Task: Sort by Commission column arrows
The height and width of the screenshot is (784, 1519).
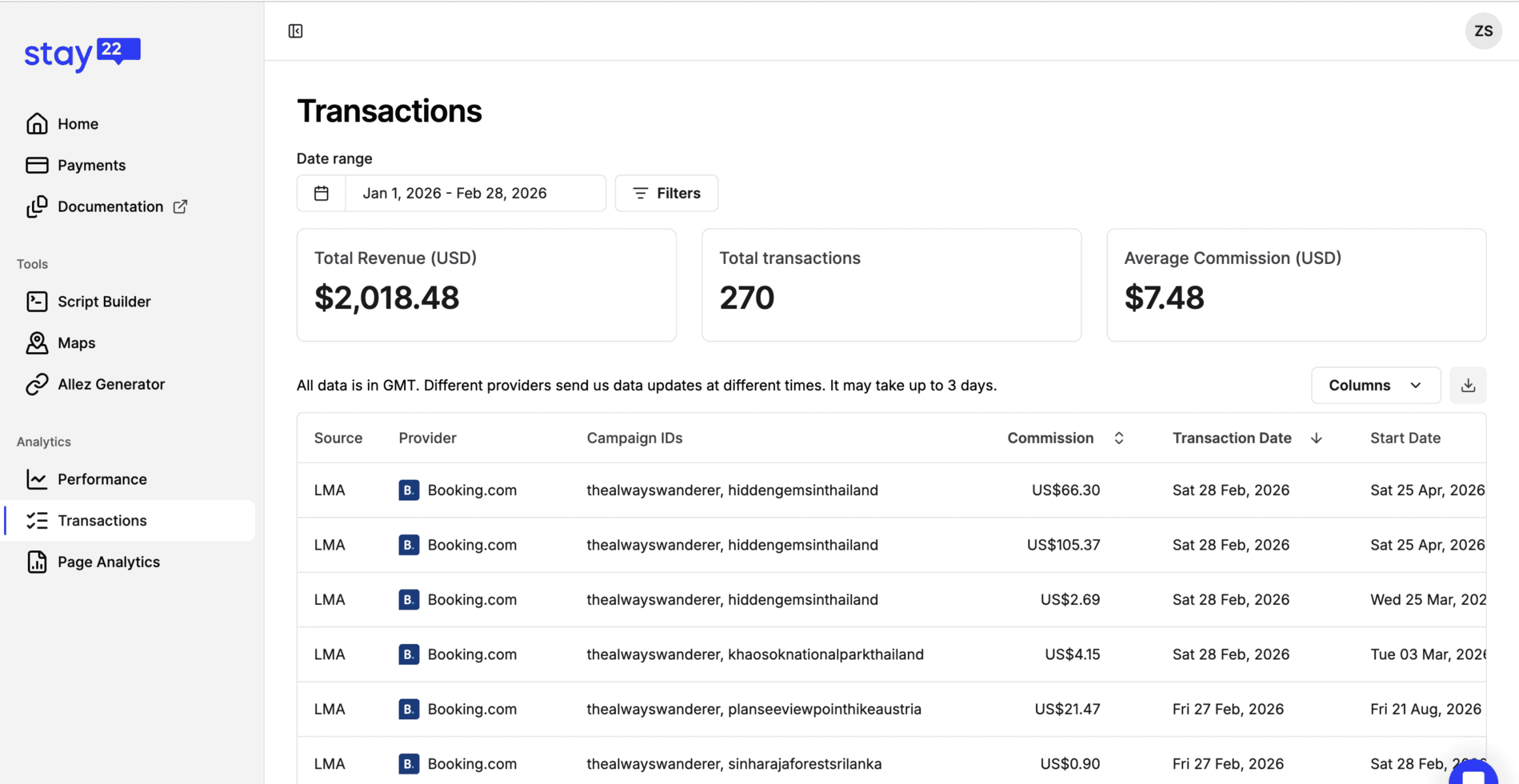Action: tap(1119, 438)
